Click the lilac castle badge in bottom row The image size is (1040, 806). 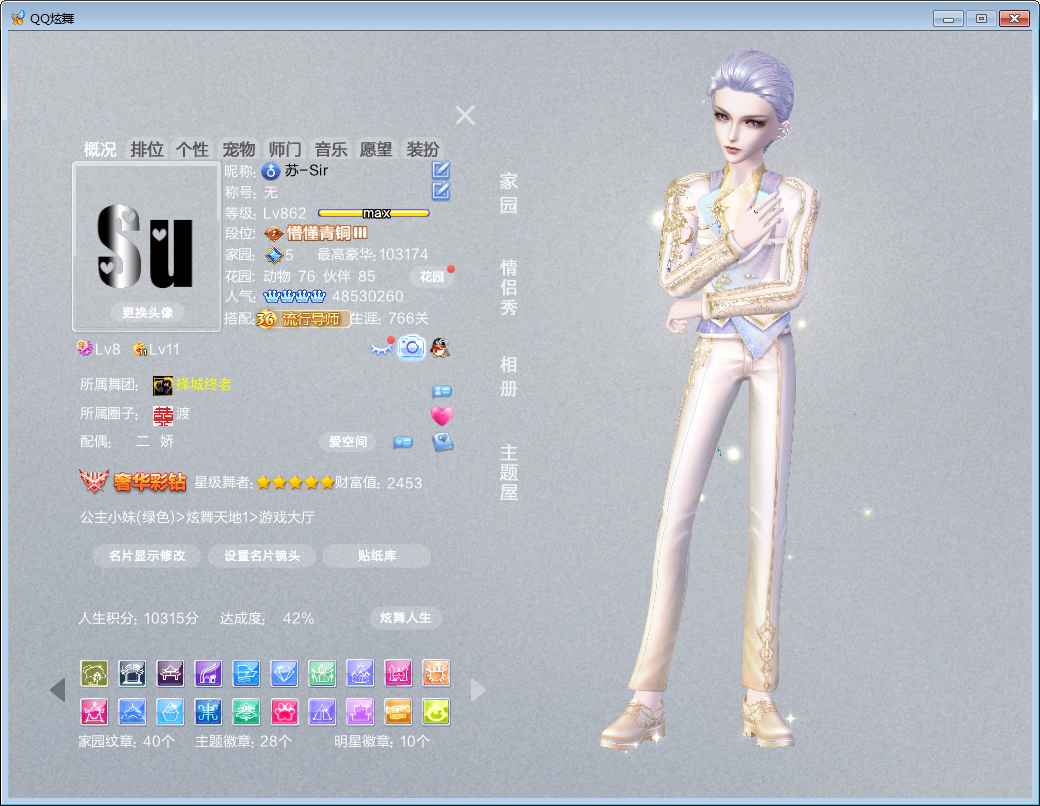click(x=360, y=712)
